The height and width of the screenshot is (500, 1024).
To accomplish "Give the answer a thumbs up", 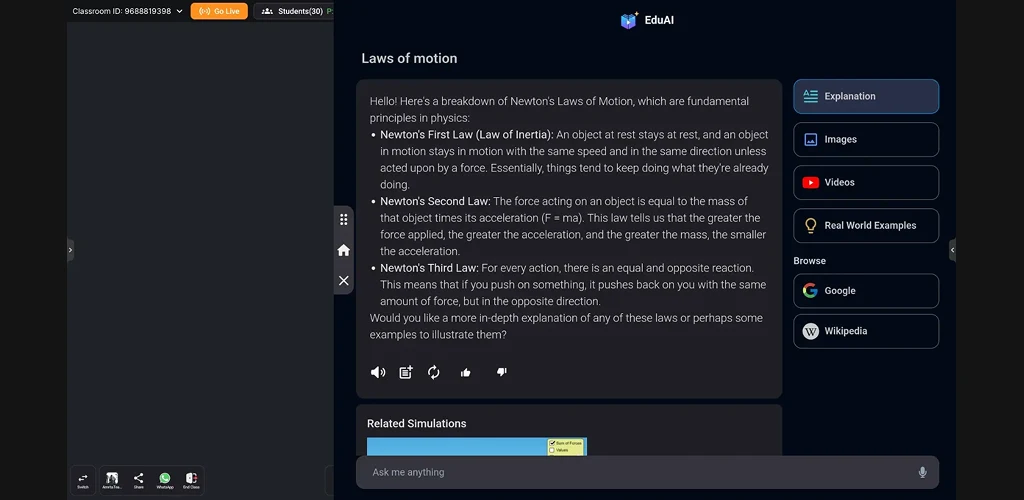I will coord(466,372).
